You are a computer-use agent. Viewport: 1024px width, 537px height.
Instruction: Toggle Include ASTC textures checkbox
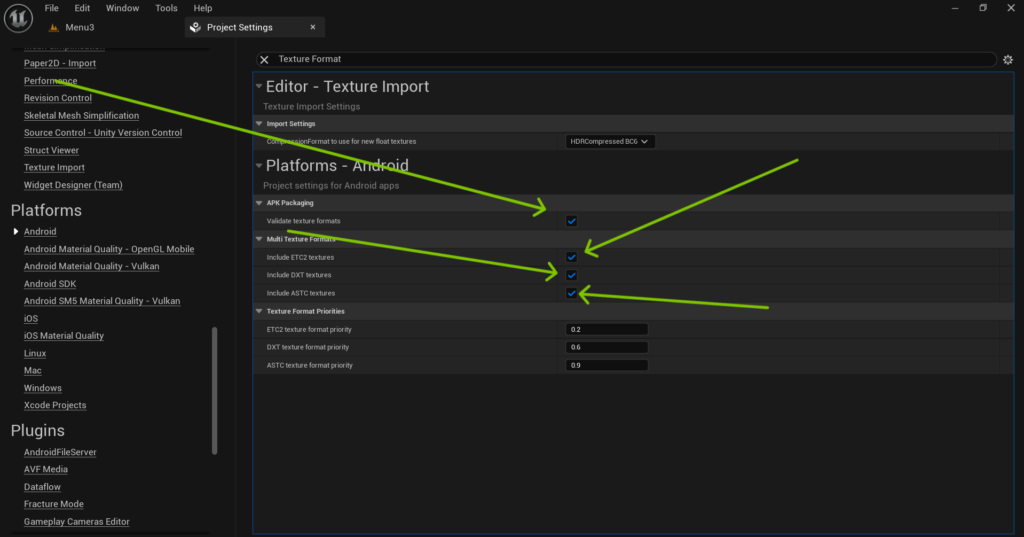click(x=571, y=293)
